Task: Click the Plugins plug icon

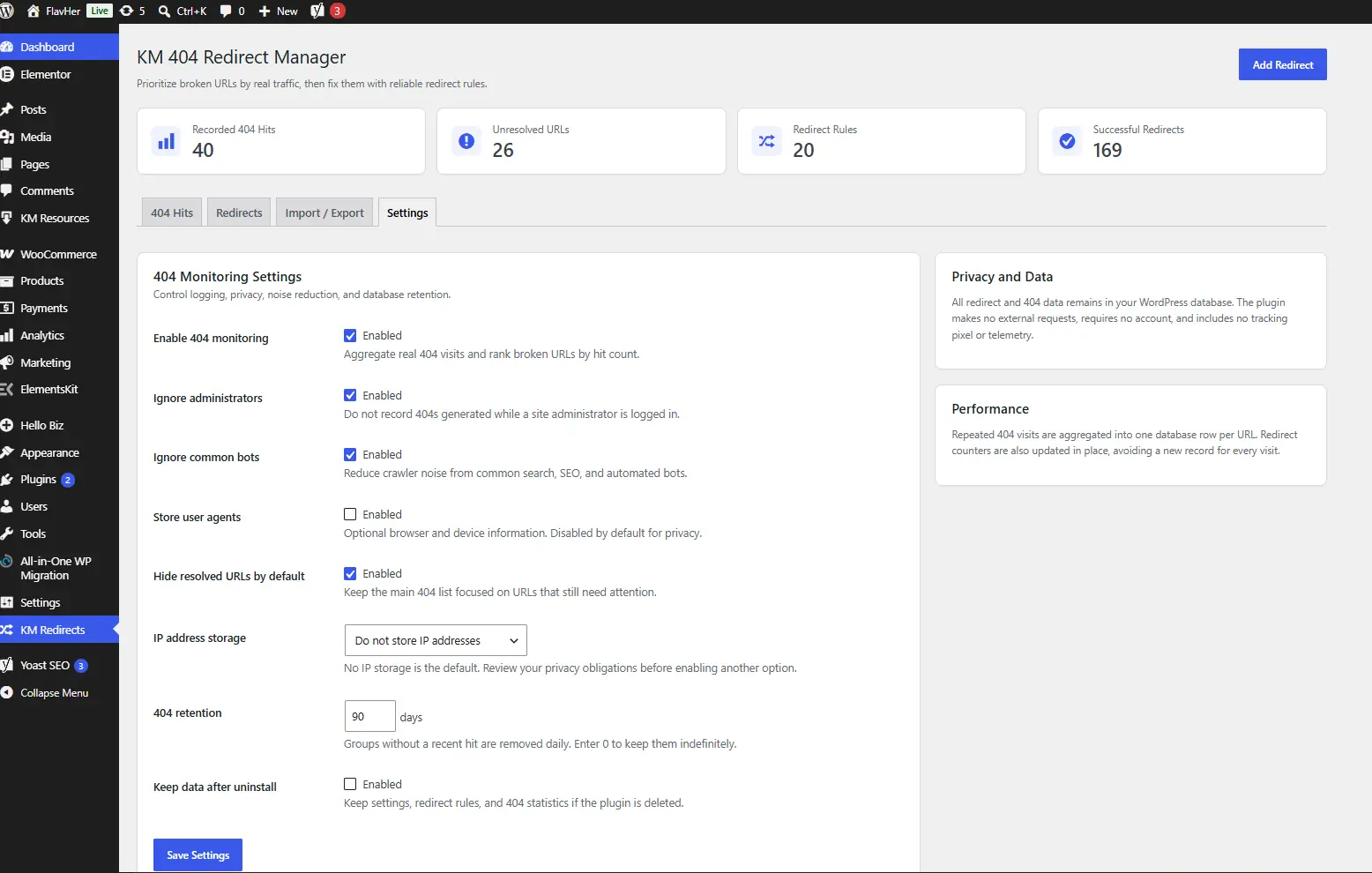Action: 6,479
